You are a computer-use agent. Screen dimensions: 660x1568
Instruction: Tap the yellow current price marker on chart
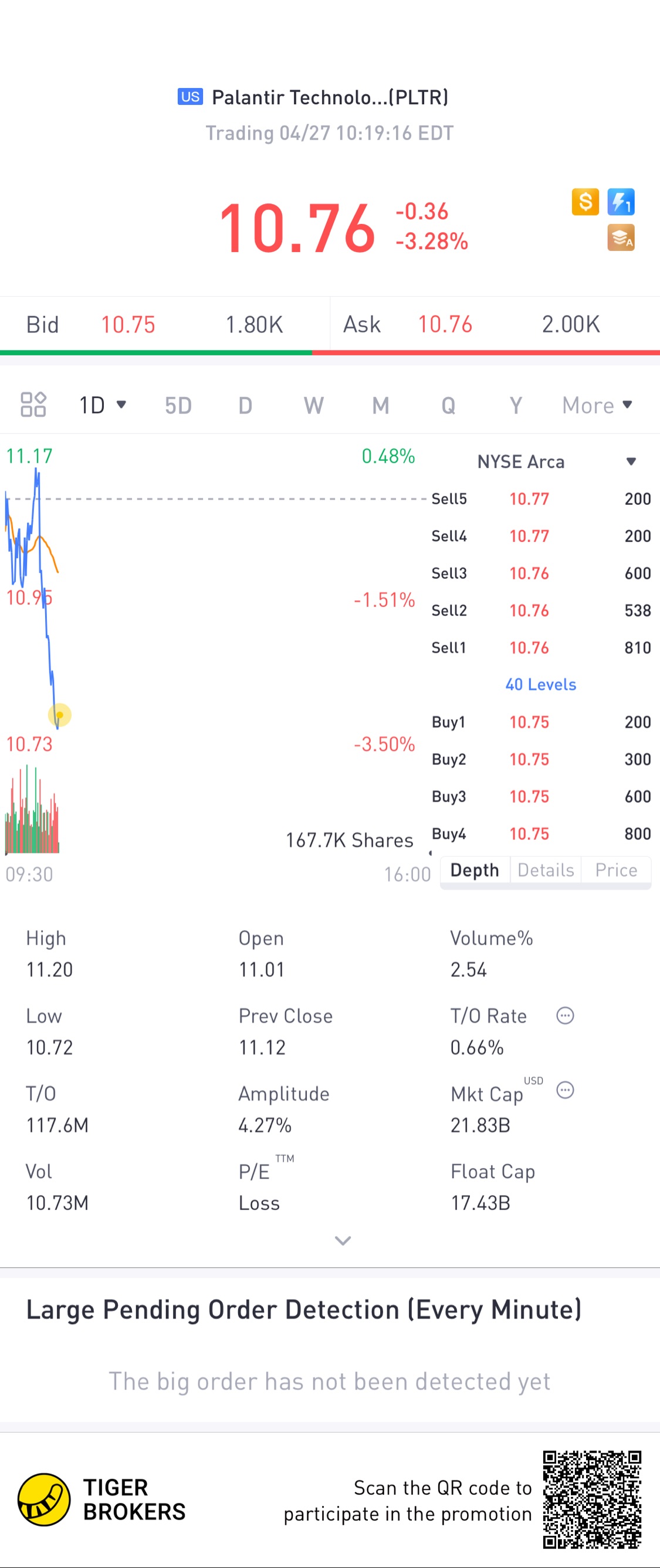coord(60,715)
